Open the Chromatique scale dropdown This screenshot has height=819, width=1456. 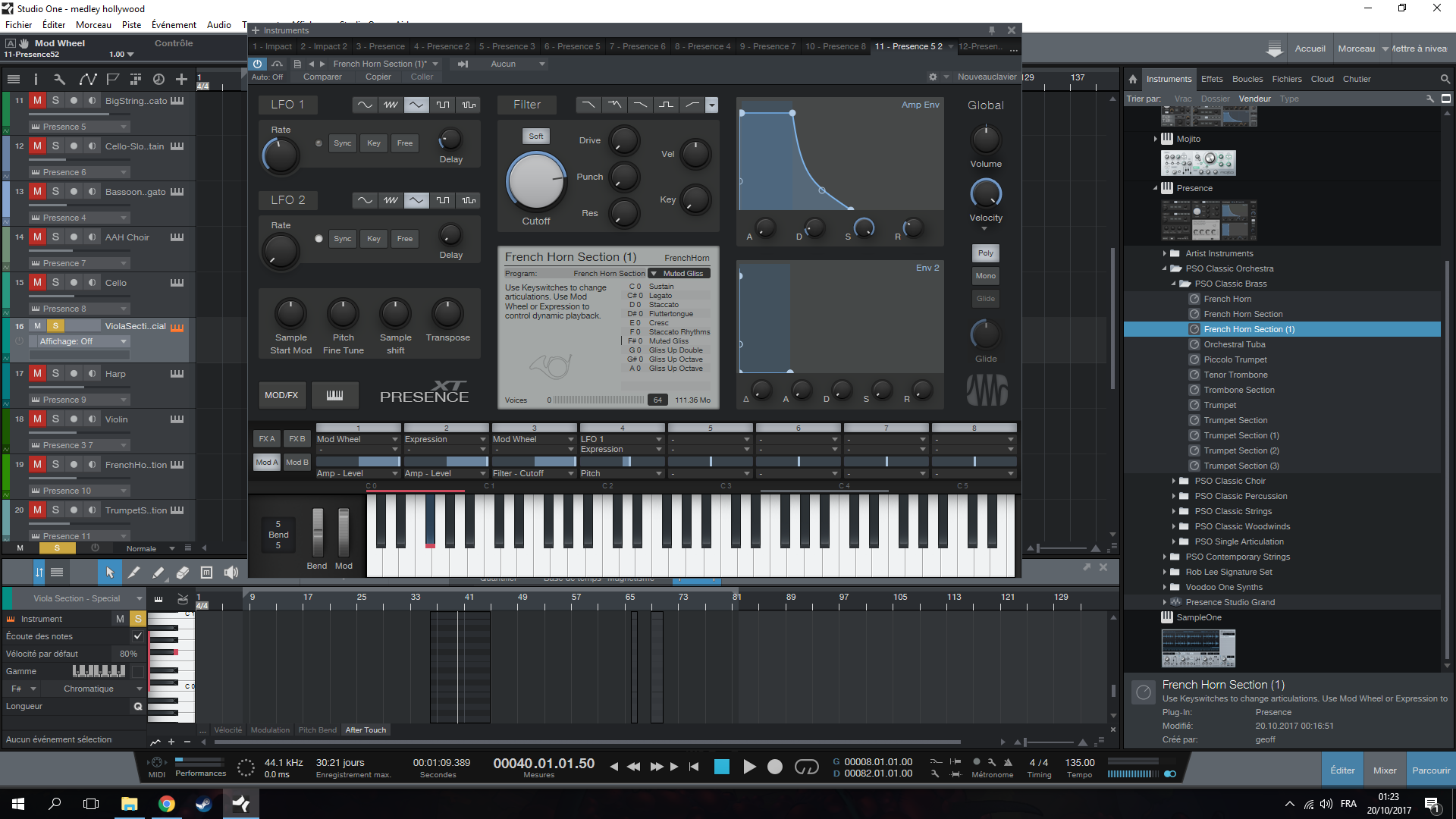click(93, 689)
